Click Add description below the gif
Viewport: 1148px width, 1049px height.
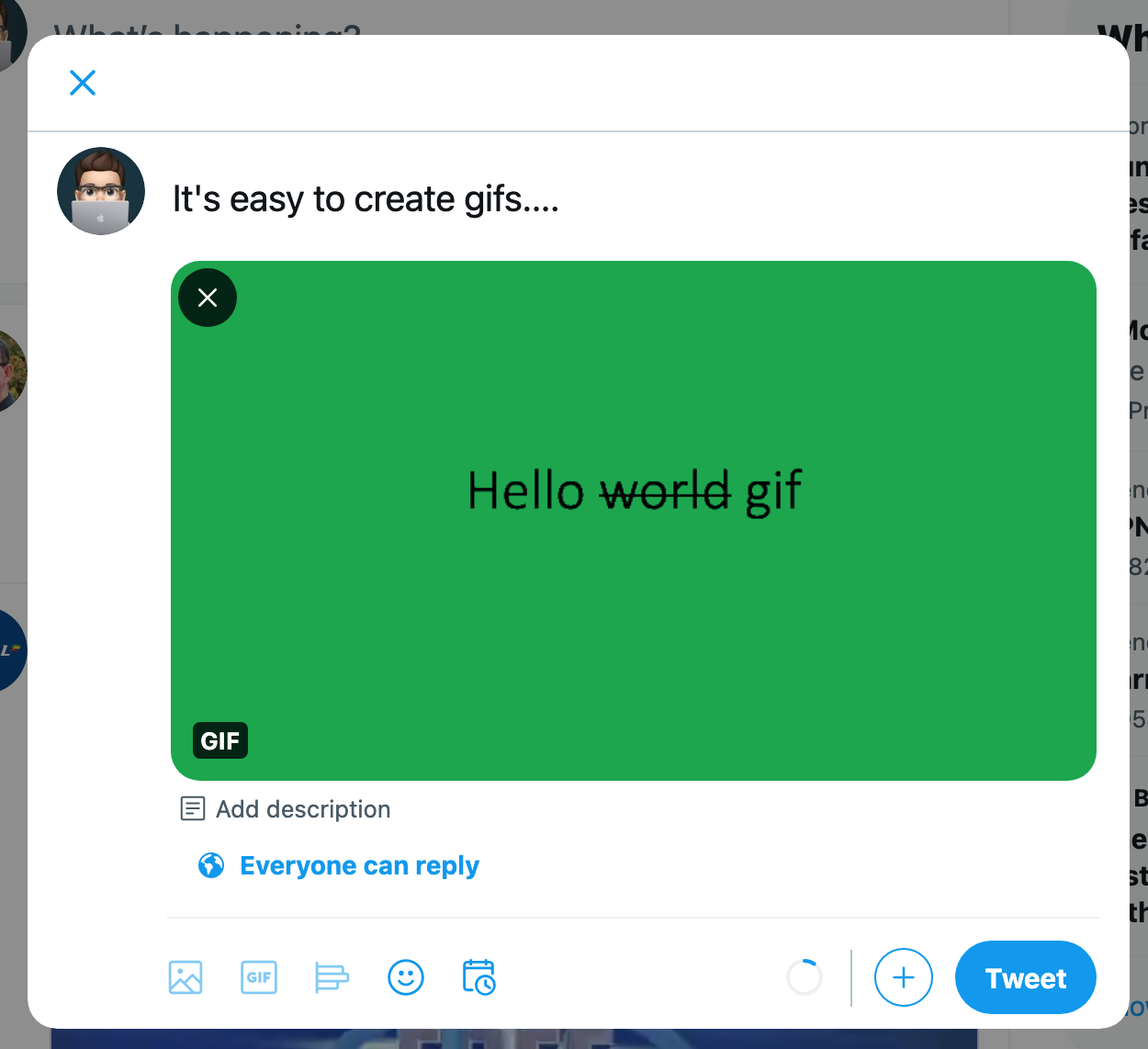click(303, 808)
